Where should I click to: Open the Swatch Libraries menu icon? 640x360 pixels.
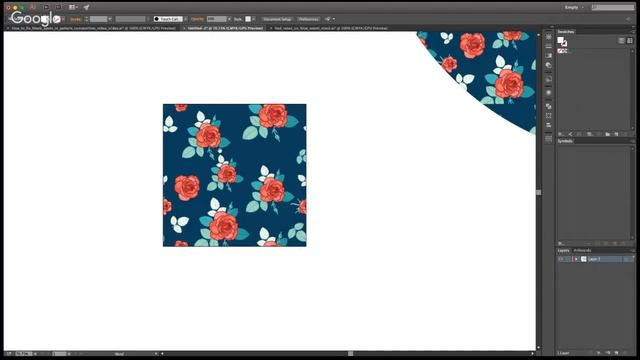(x=562, y=134)
